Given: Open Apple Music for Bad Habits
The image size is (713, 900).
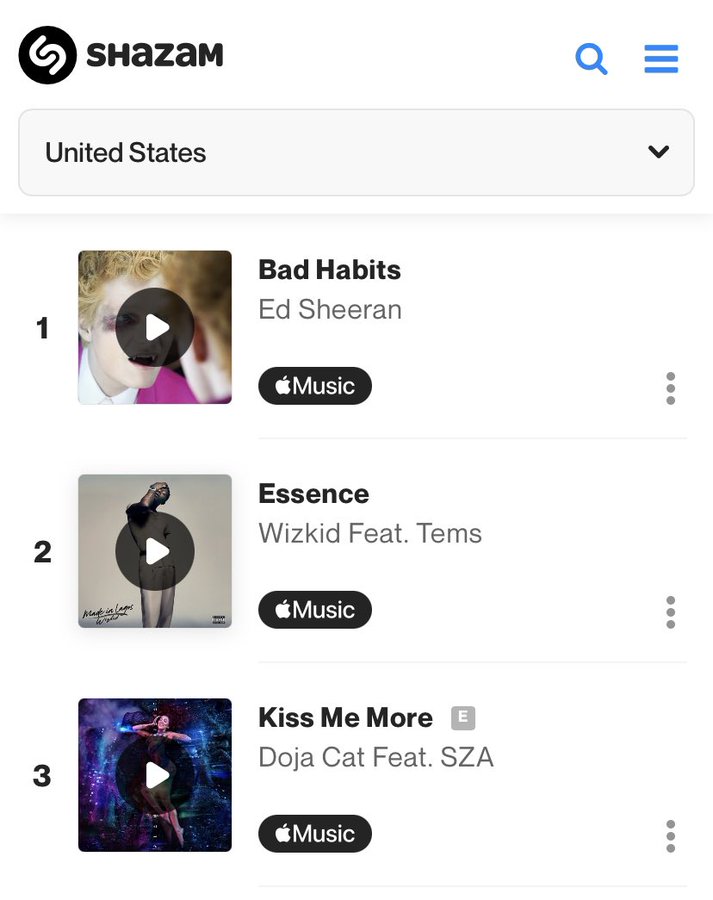Looking at the screenshot, I should pos(315,386).
